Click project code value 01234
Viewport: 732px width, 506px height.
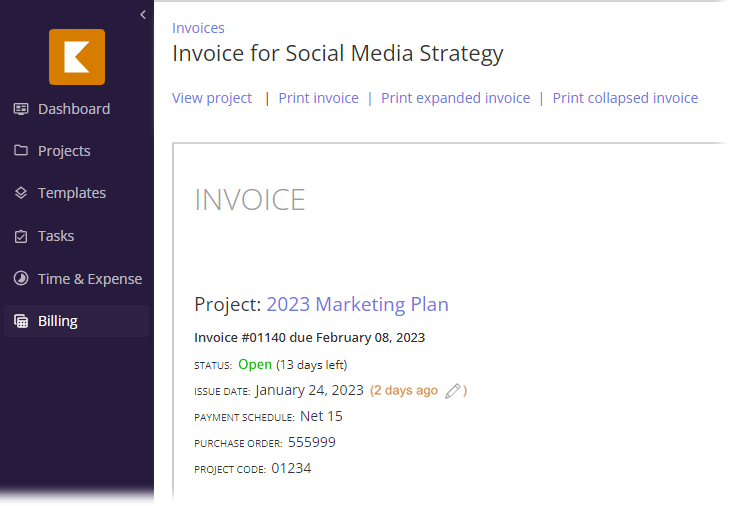(x=291, y=468)
